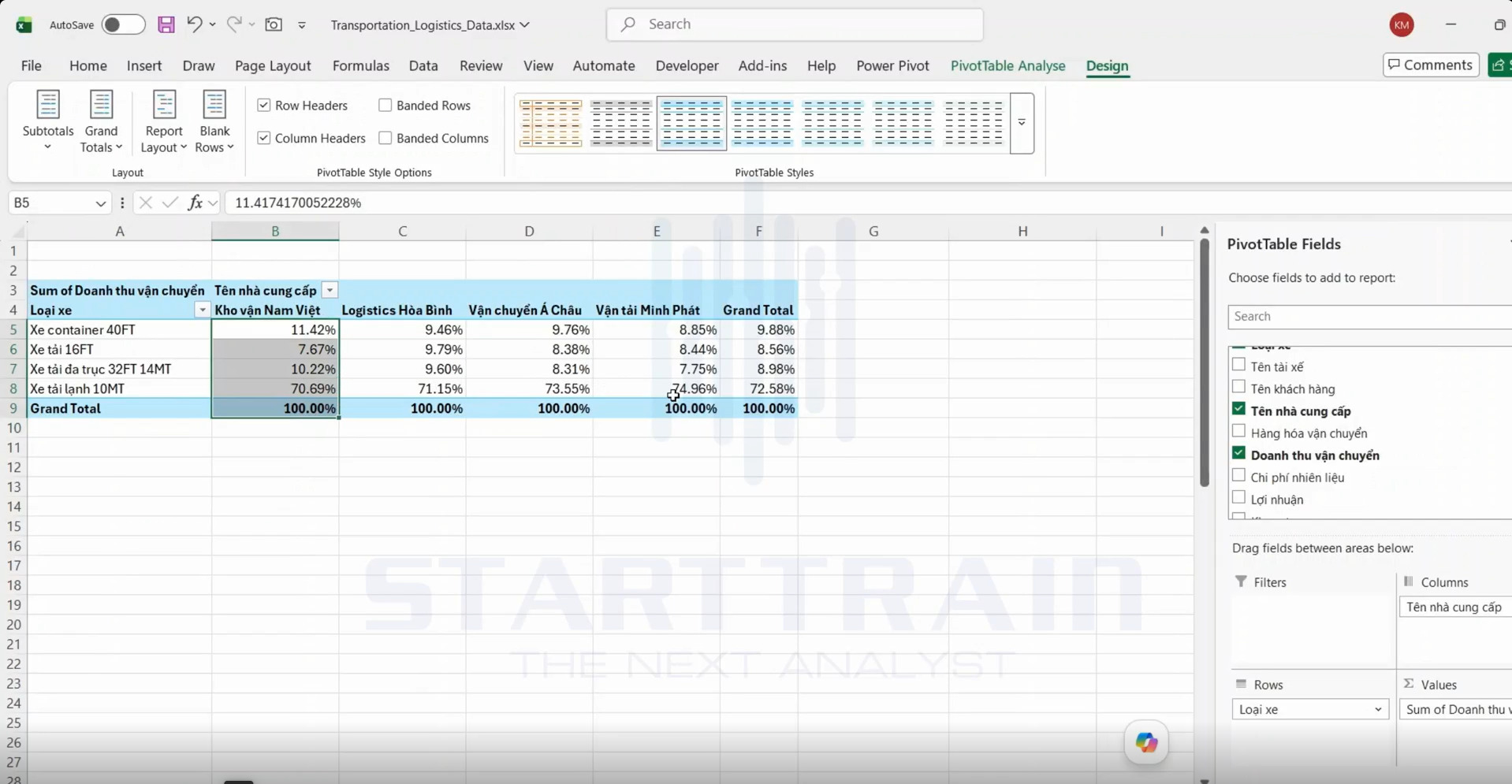Open the Name Box dropdown arrow

click(100, 203)
